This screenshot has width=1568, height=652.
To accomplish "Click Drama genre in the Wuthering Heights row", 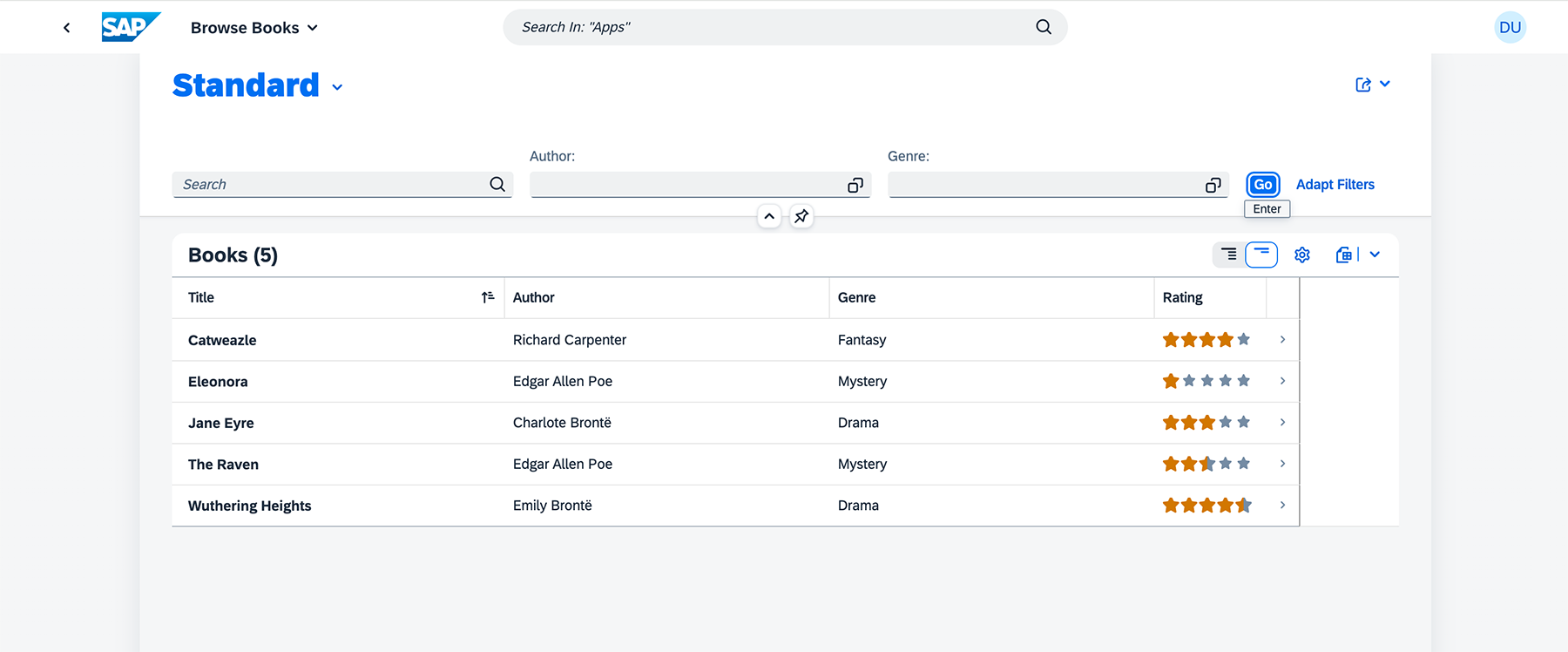I will point(858,506).
